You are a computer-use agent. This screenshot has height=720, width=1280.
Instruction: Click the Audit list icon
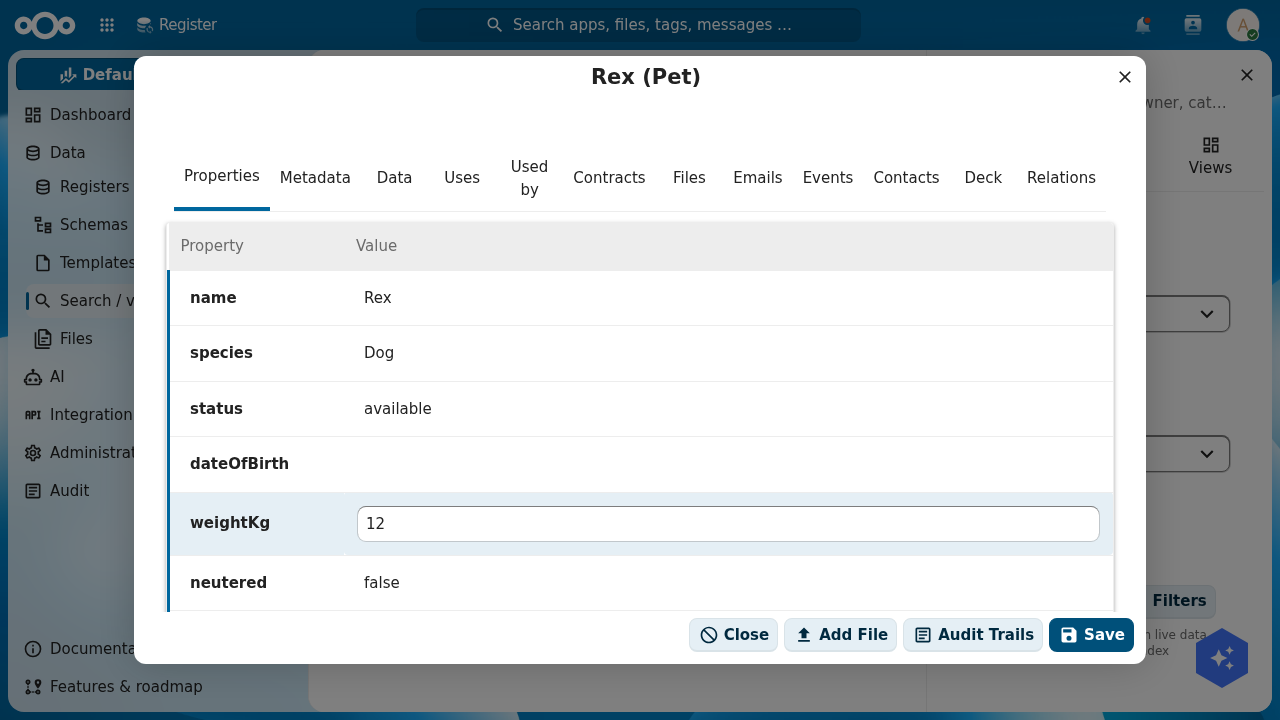click(x=33, y=491)
